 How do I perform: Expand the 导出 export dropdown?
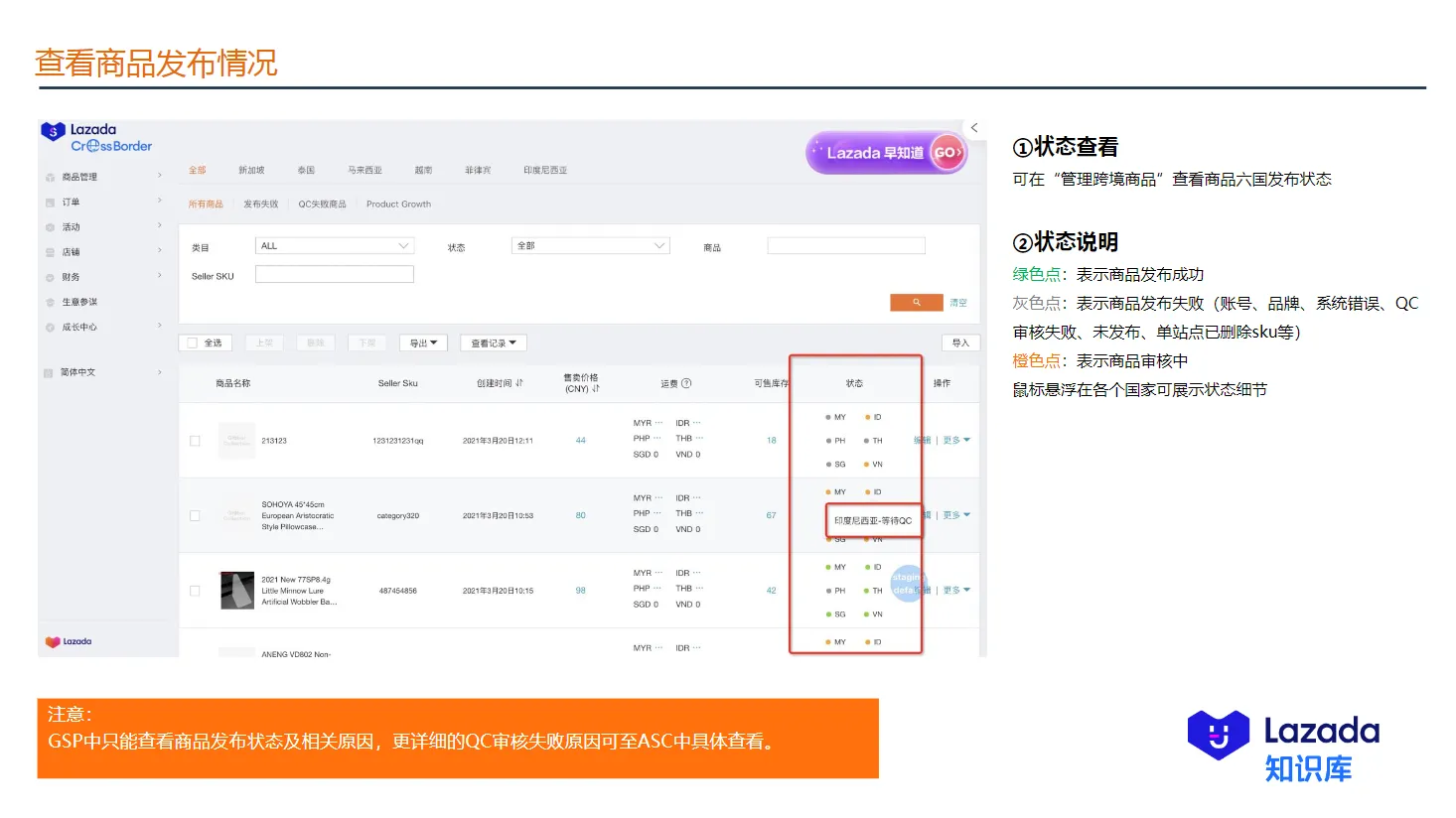422,342
